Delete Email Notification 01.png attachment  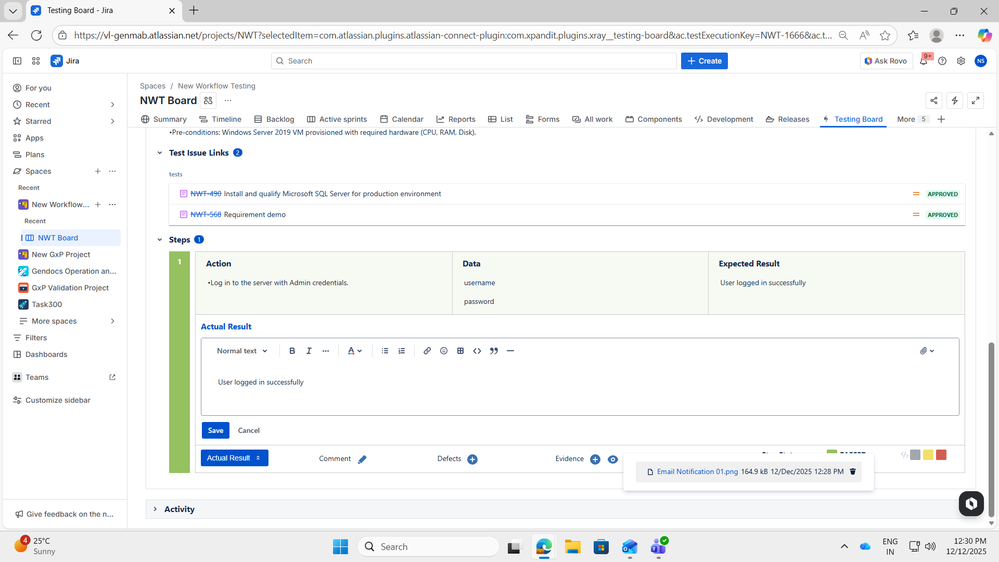[852, 472]
